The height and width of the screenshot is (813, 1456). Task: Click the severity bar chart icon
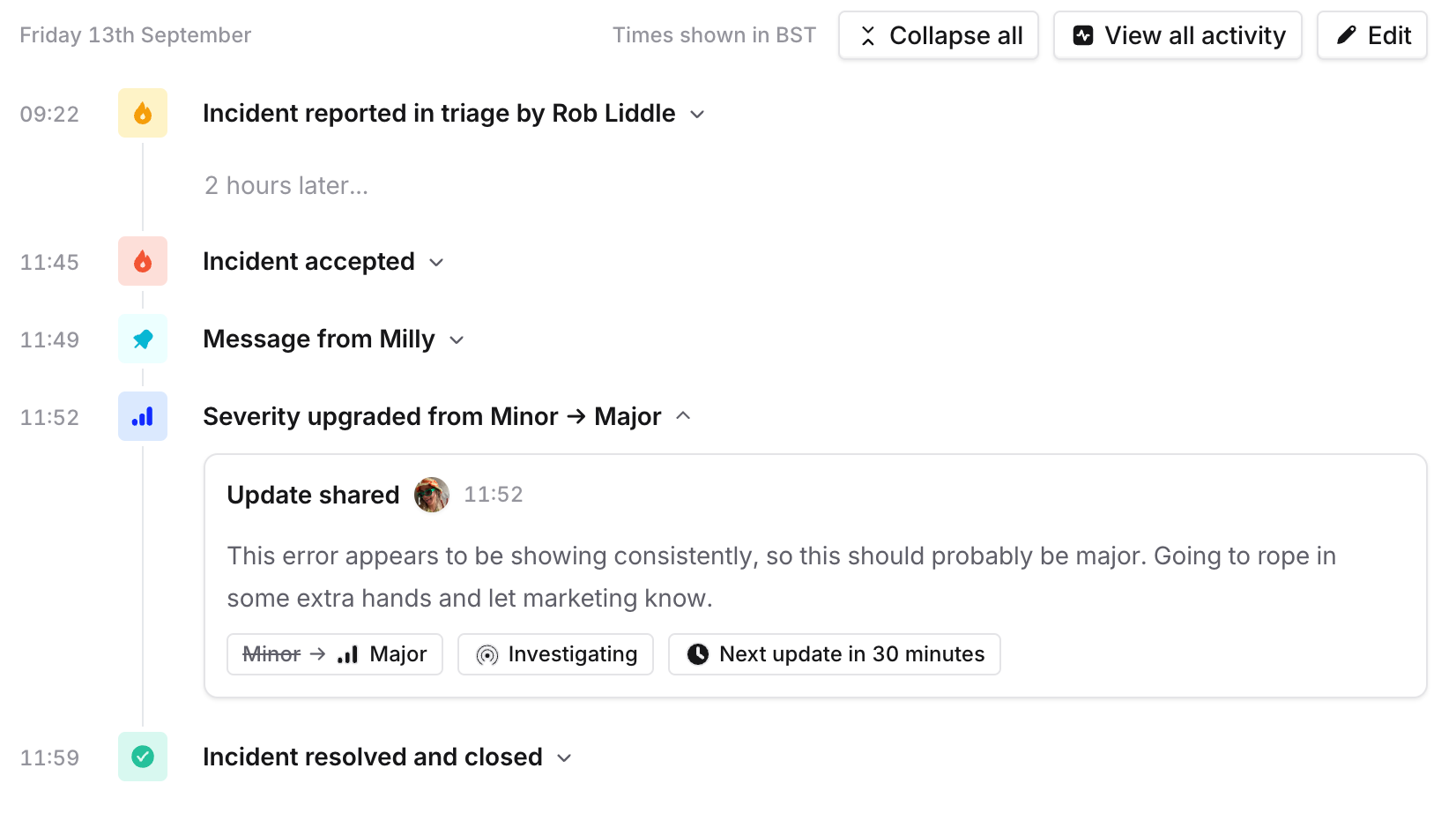point(143,416)
